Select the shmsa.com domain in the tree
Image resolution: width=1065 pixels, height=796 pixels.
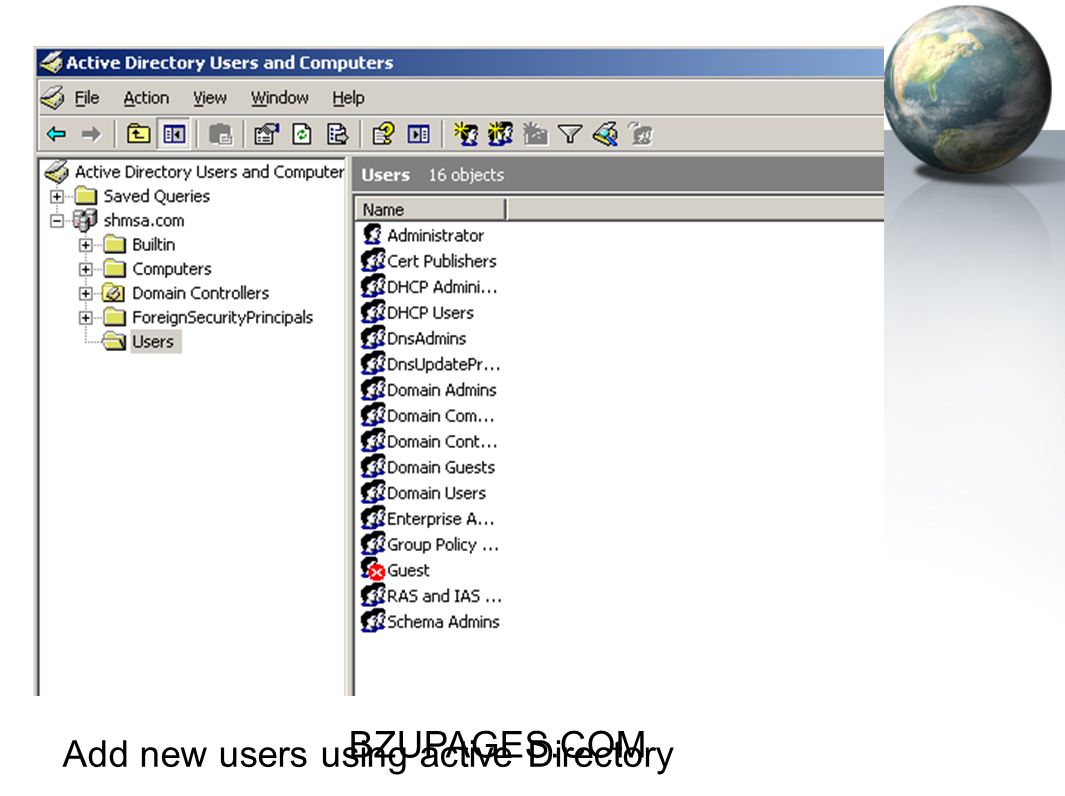[144, 221]
